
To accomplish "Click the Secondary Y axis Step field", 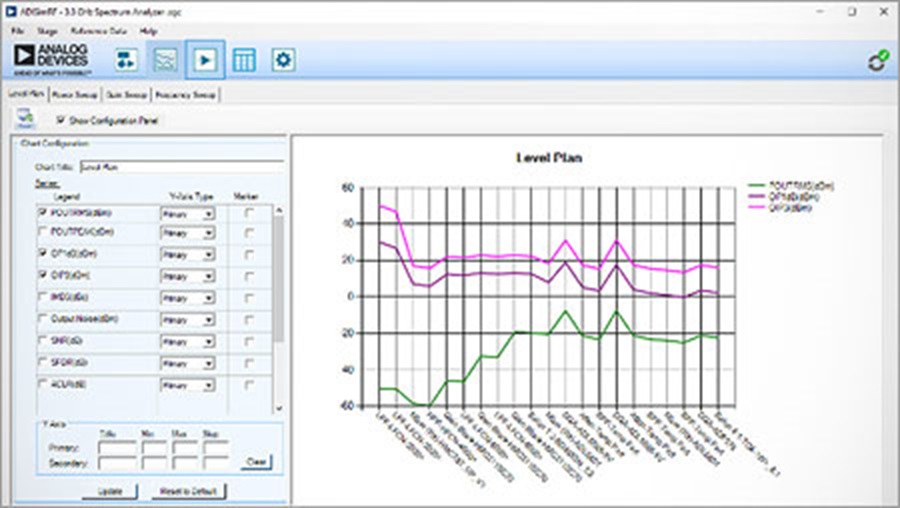I will coord(216,463).
